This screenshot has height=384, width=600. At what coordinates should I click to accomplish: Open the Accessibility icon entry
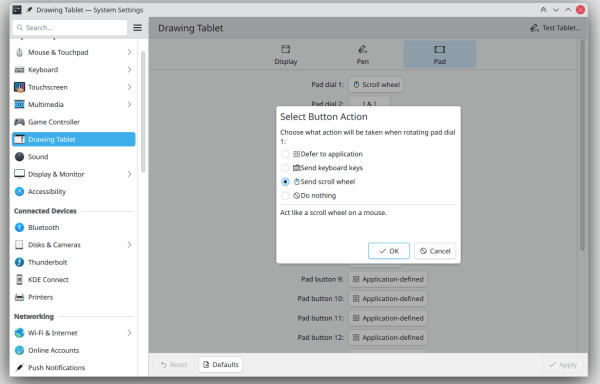coord(19,192)
